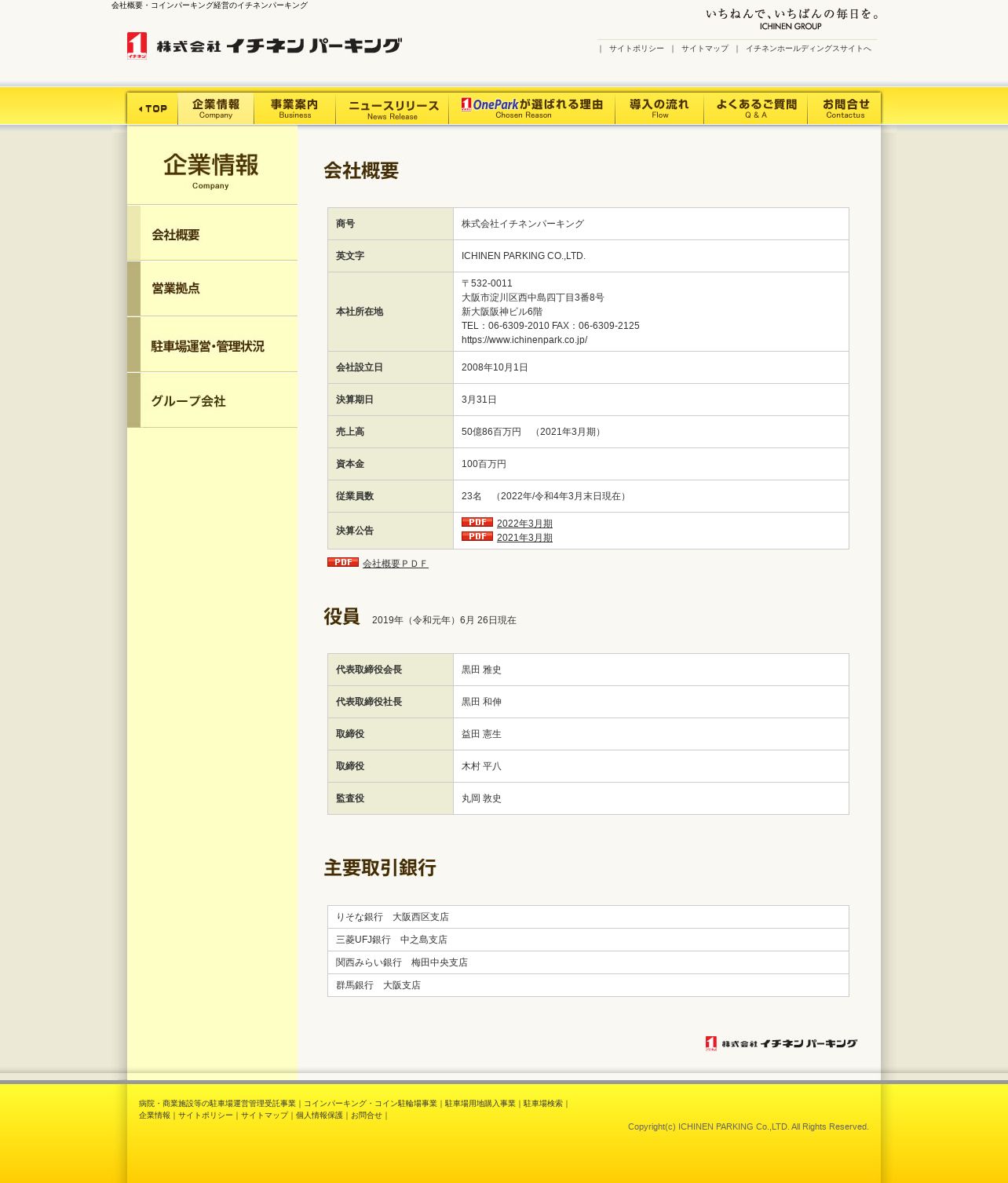Click the 3月31日 fiscal year-end value

pyautogui.click(x=479, y=400)
